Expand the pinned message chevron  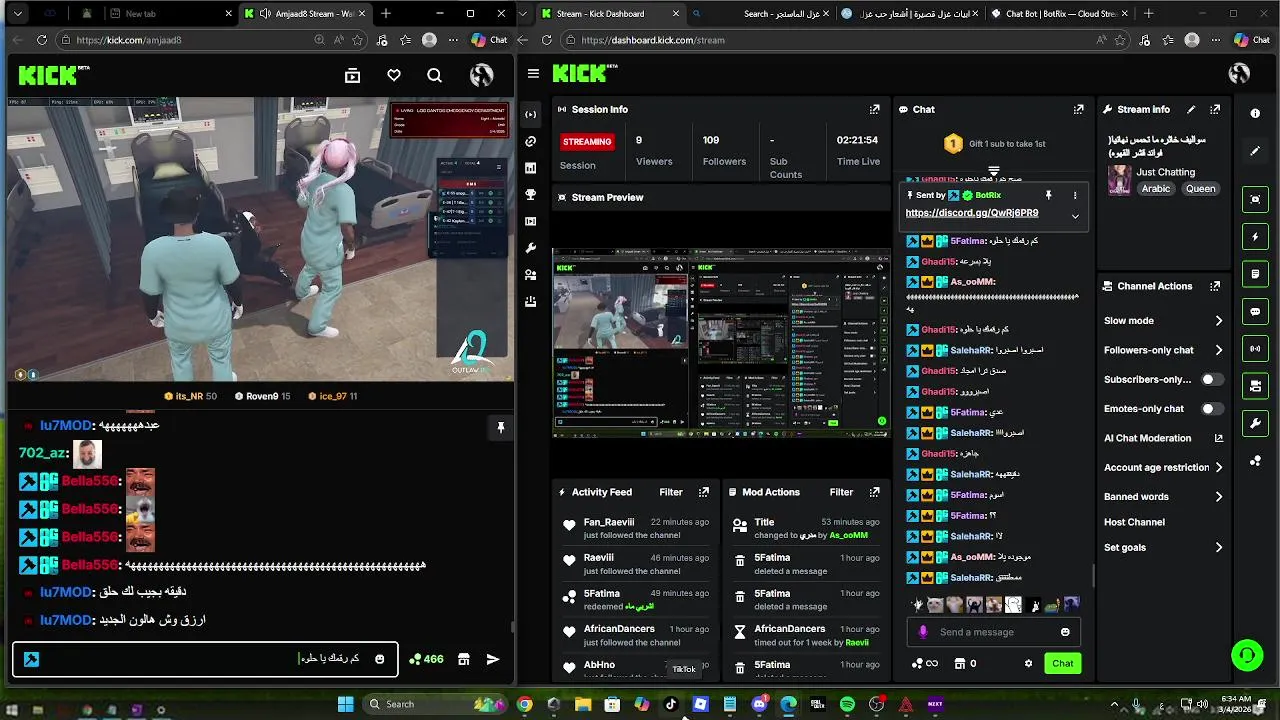coord(1075,216)
